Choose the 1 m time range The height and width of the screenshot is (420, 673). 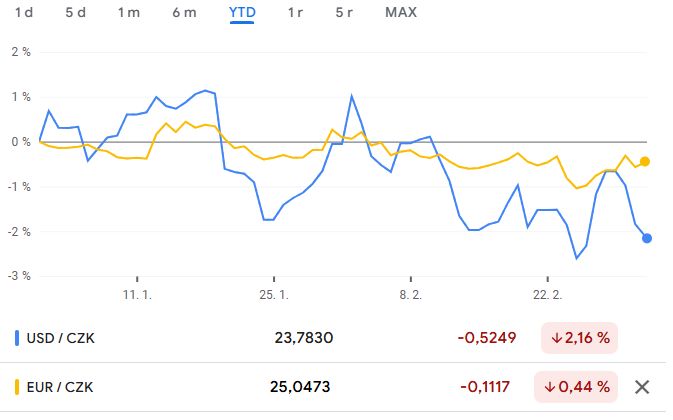[x=129, y=12]
